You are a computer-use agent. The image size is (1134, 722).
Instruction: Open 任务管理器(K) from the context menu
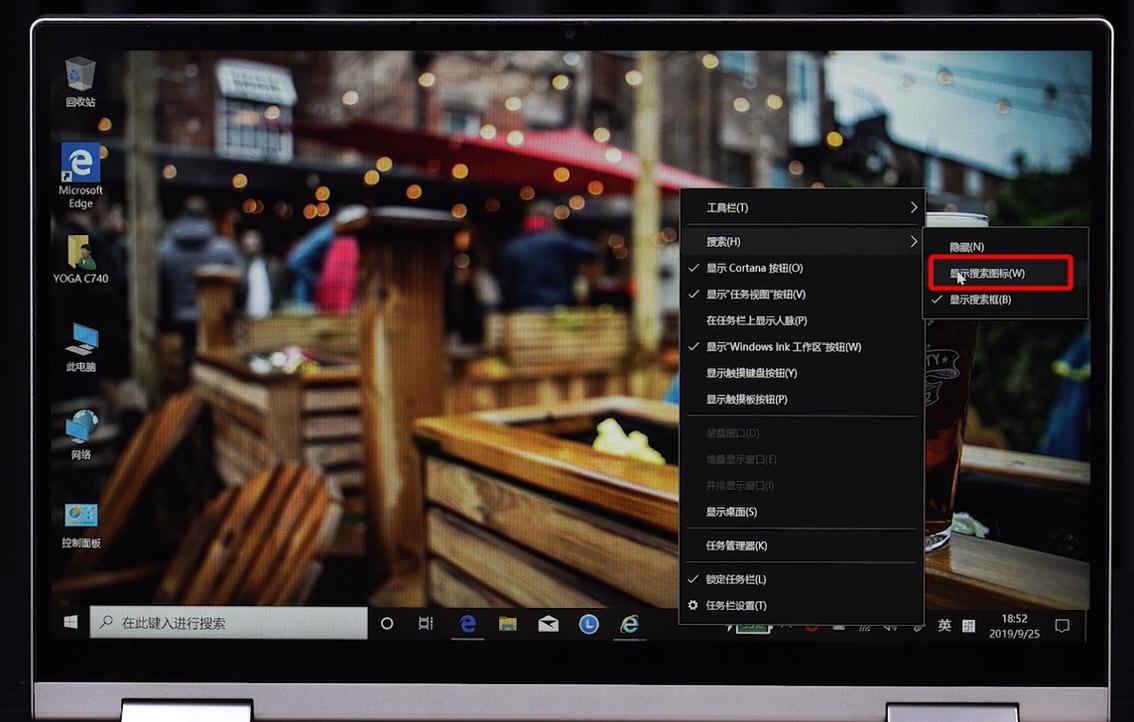(736, 545)
